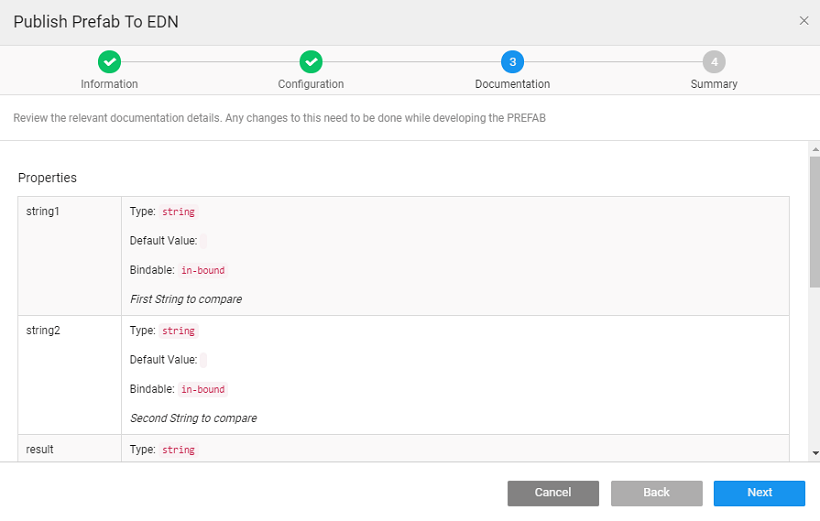
Task: Switch to the Configuration step label
Action: click(311, 84)
